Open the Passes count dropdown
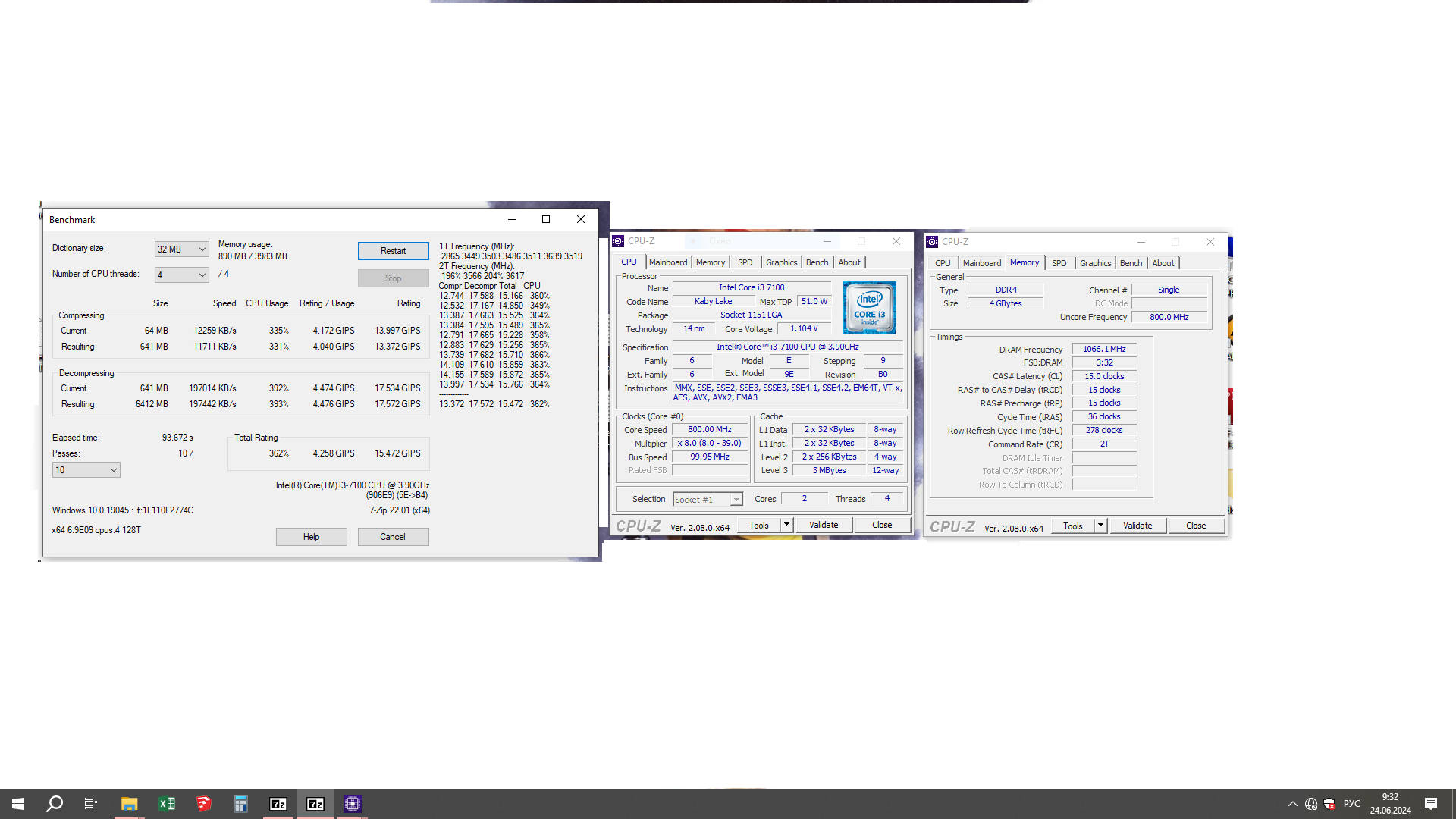The width and height of the screenshot is (1456, 819). [x=86, y=470]
